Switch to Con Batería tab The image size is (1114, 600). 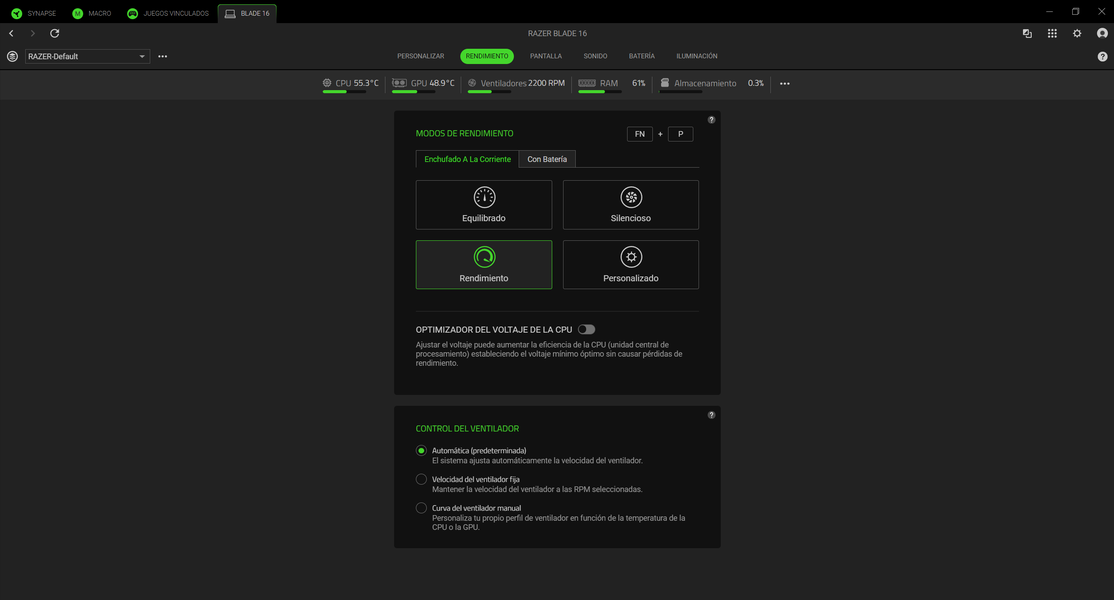(547, 159)
